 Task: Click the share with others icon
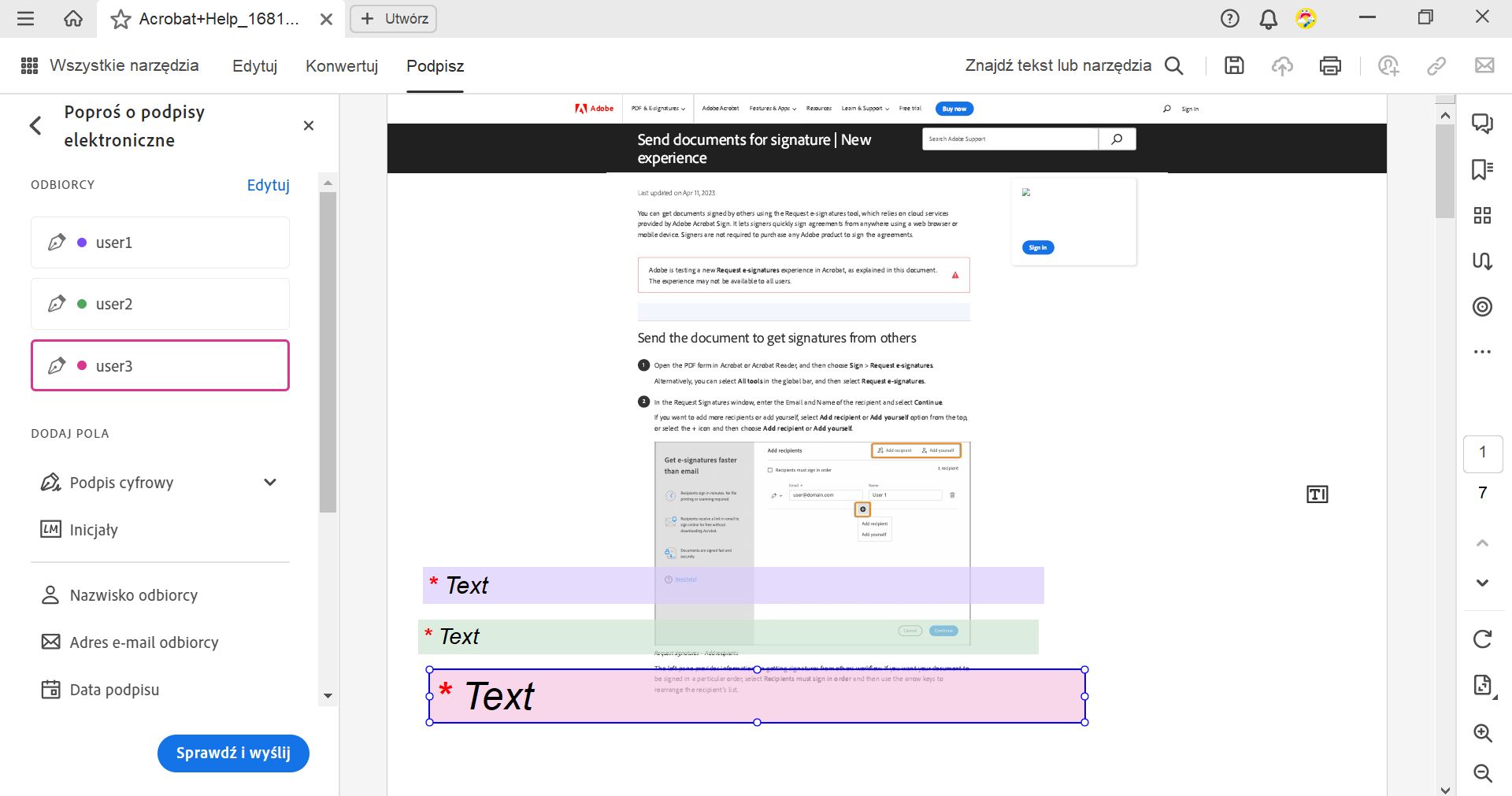tap(1388, 65)
